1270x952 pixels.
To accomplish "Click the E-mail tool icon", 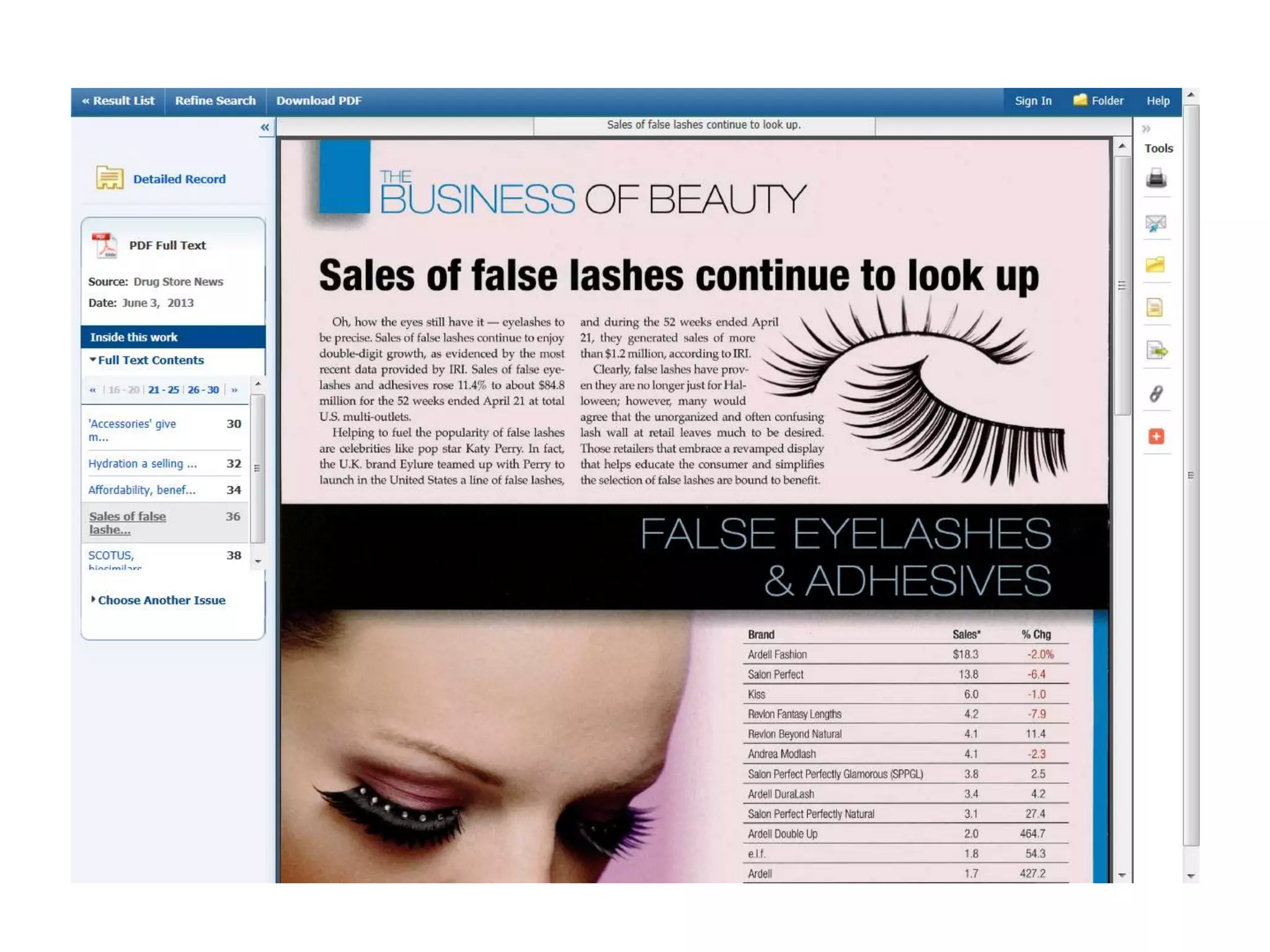I will tap(1156, 223).
